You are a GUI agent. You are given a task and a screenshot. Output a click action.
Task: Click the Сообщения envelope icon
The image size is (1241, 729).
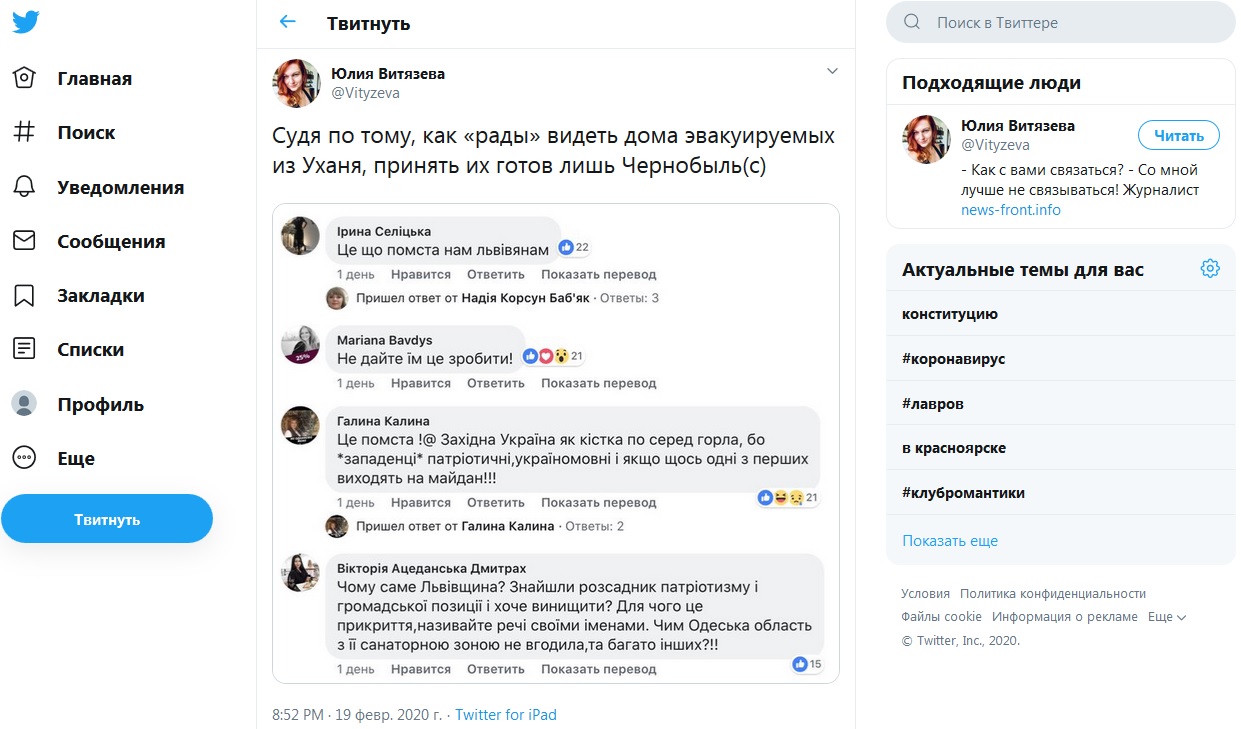[24, 241]
